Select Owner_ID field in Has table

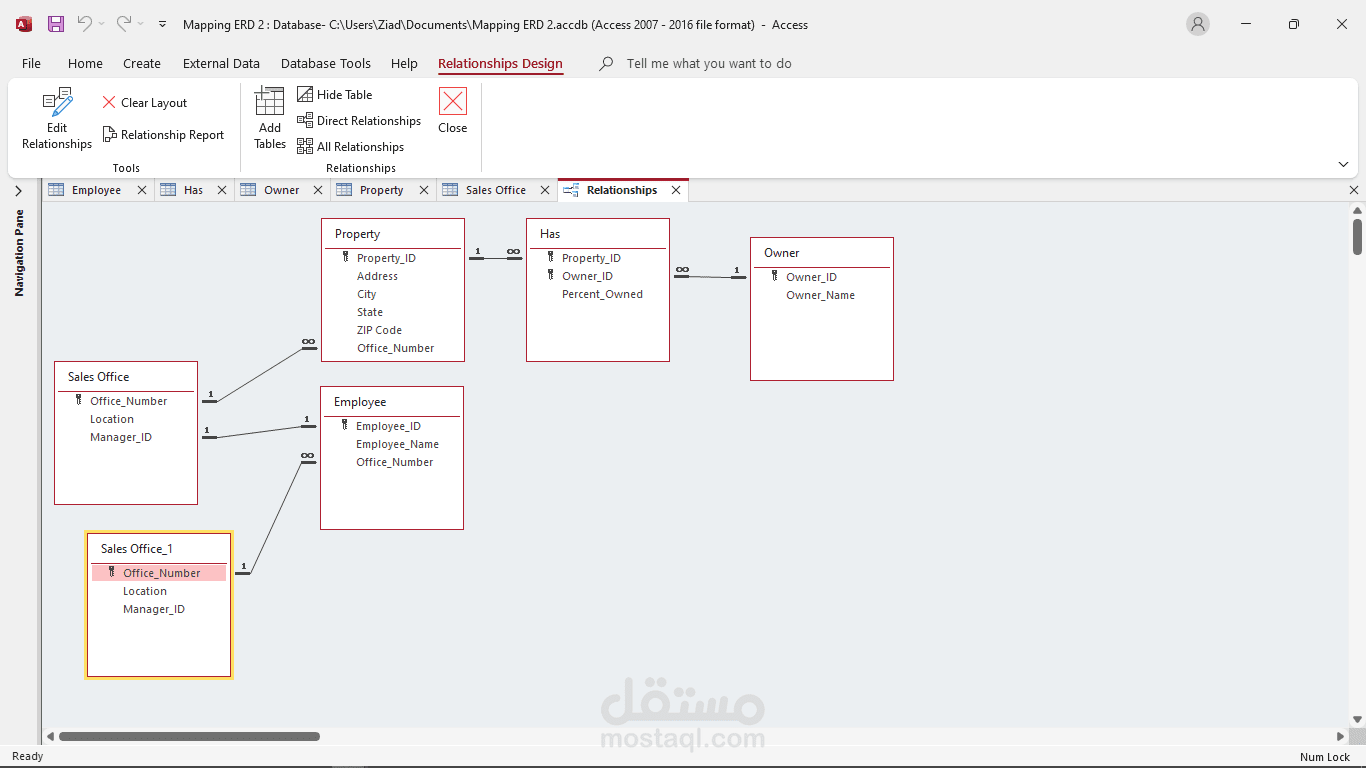[587, 276]
